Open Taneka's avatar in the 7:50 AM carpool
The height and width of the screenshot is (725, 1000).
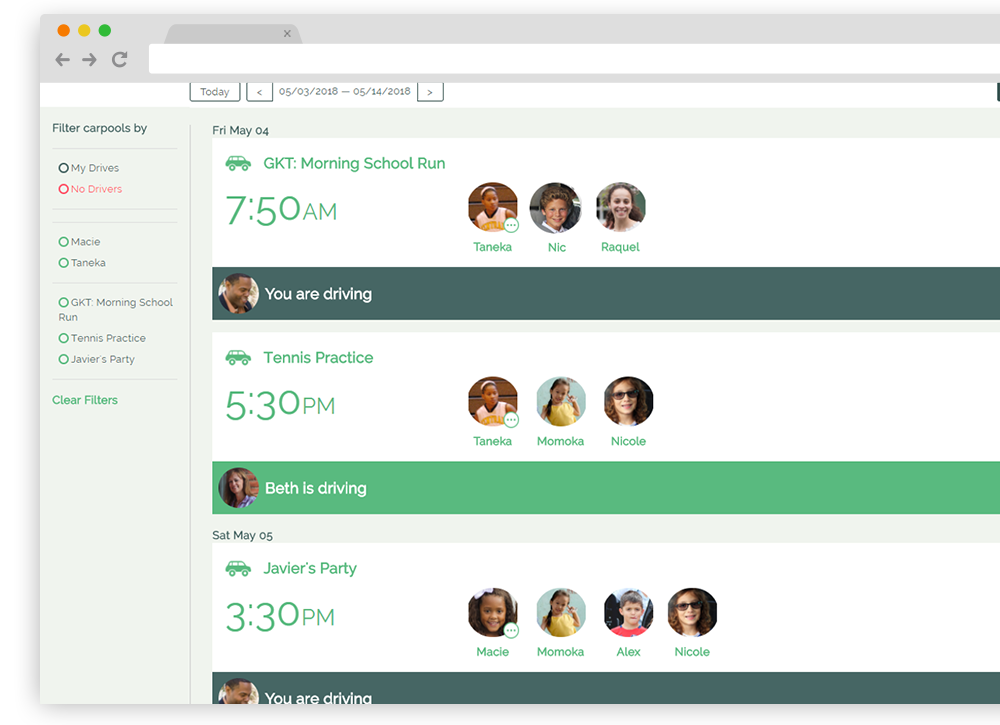(492, 207)
